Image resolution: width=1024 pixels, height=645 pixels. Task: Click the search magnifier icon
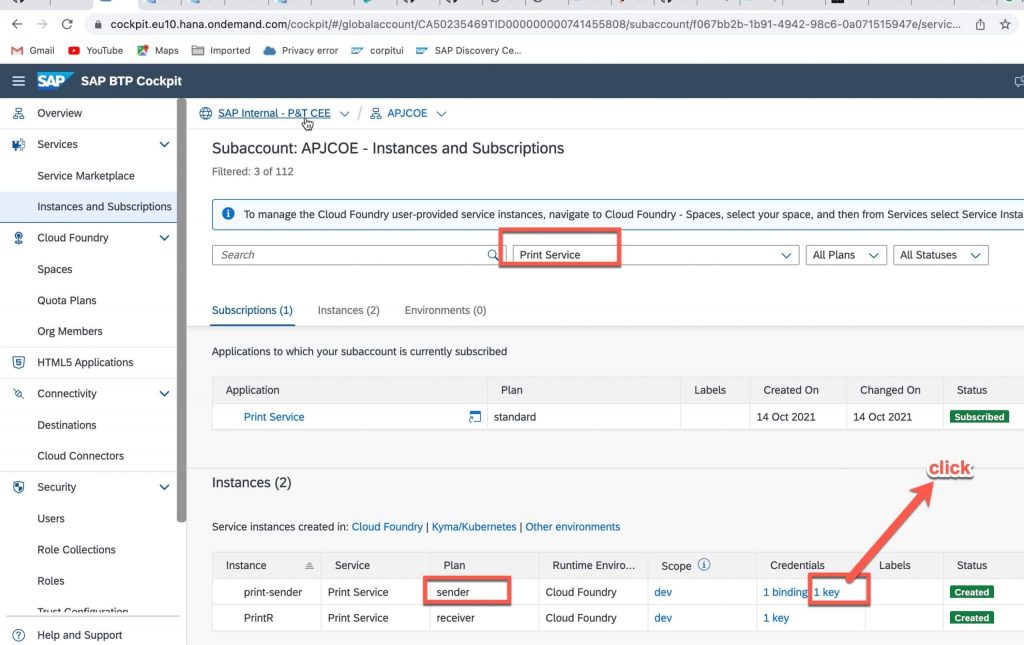coord(492,255)
